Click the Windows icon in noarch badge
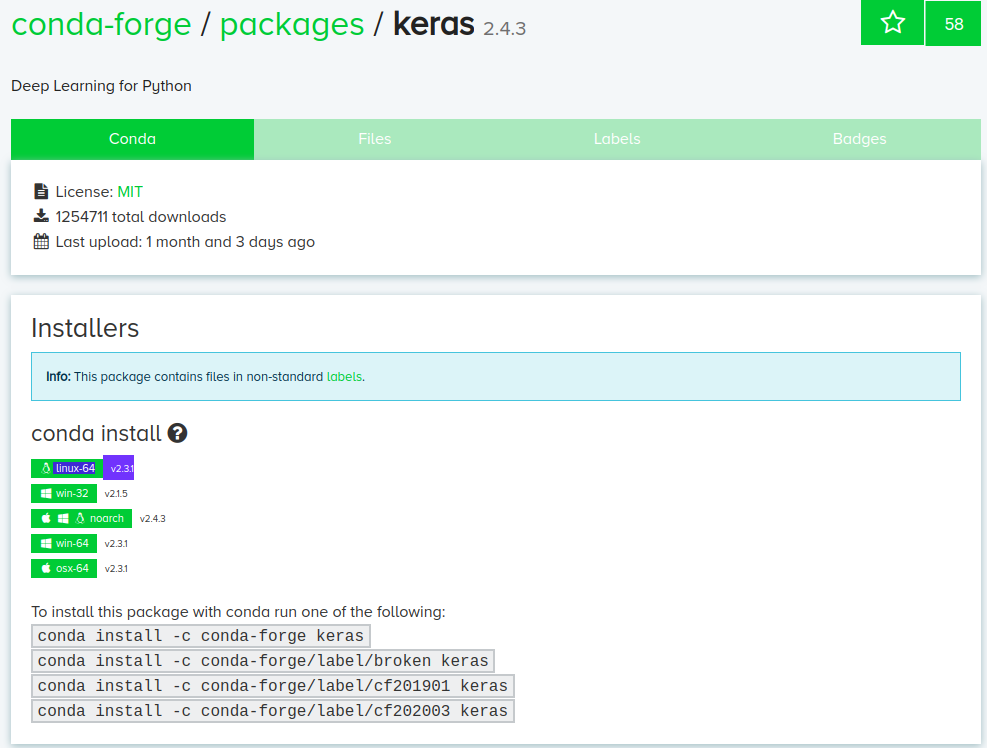Screen dimensions: 987x748 click(x=63, y=519)
